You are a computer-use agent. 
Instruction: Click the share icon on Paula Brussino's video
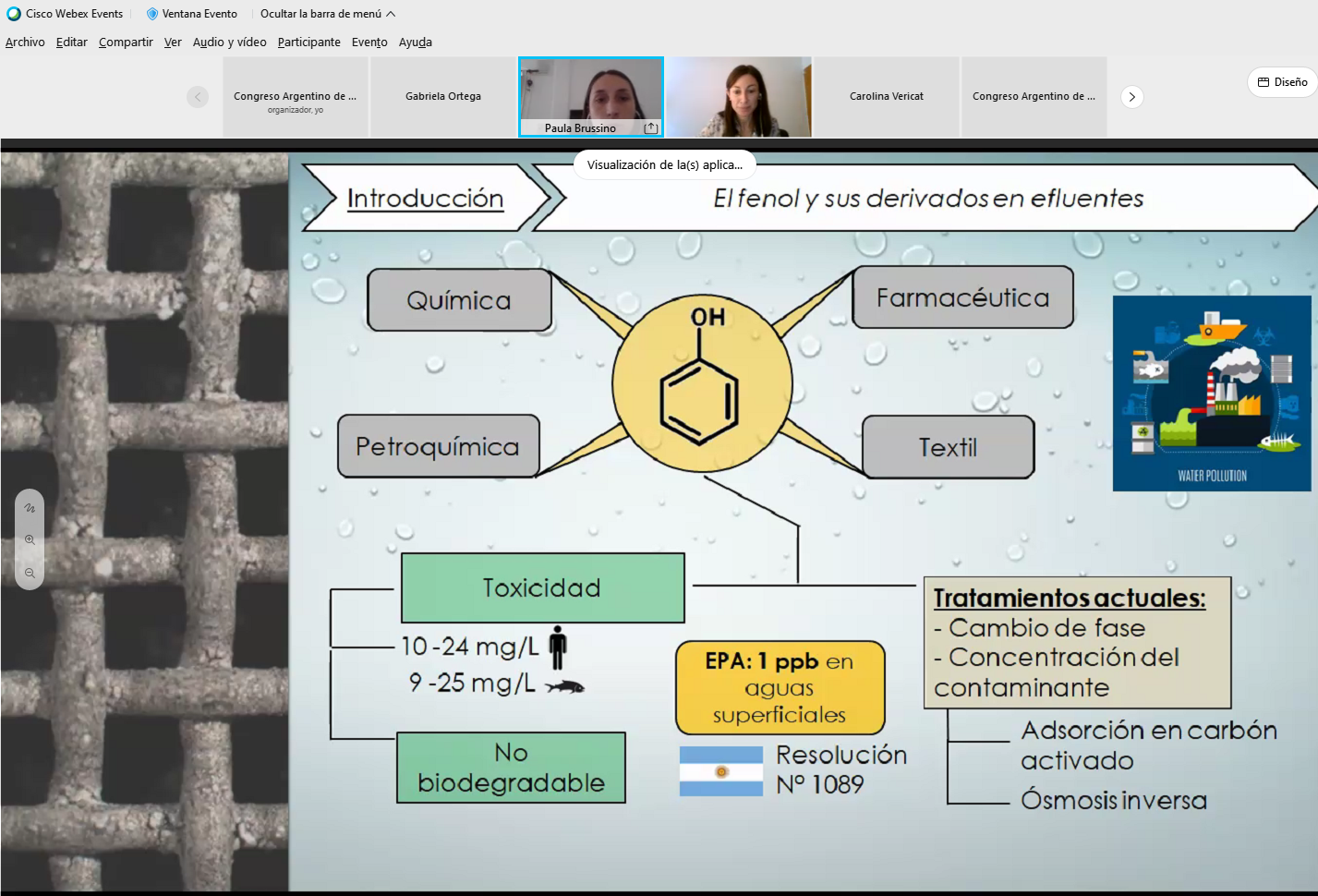[650, 128]
